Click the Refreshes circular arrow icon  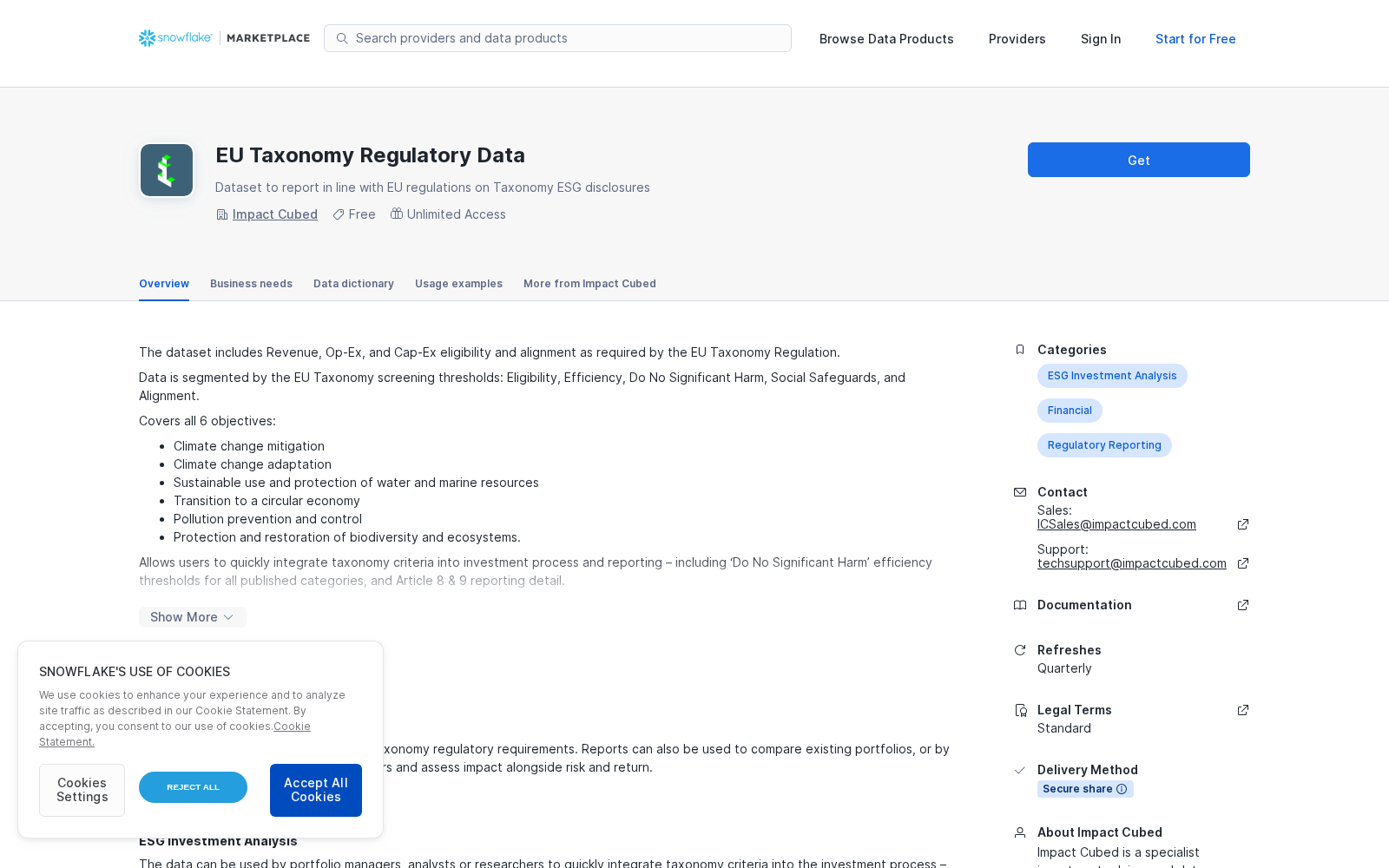pos(1020,650)
